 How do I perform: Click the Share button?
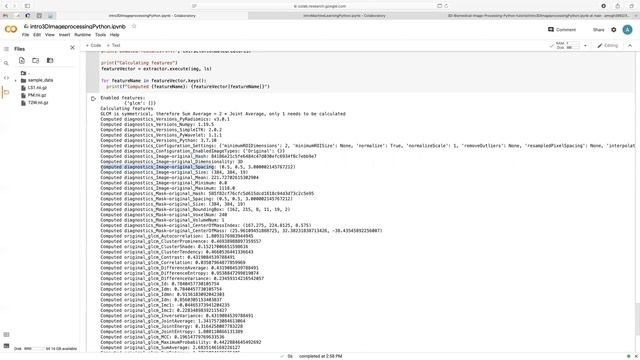(x=598, y=30)
